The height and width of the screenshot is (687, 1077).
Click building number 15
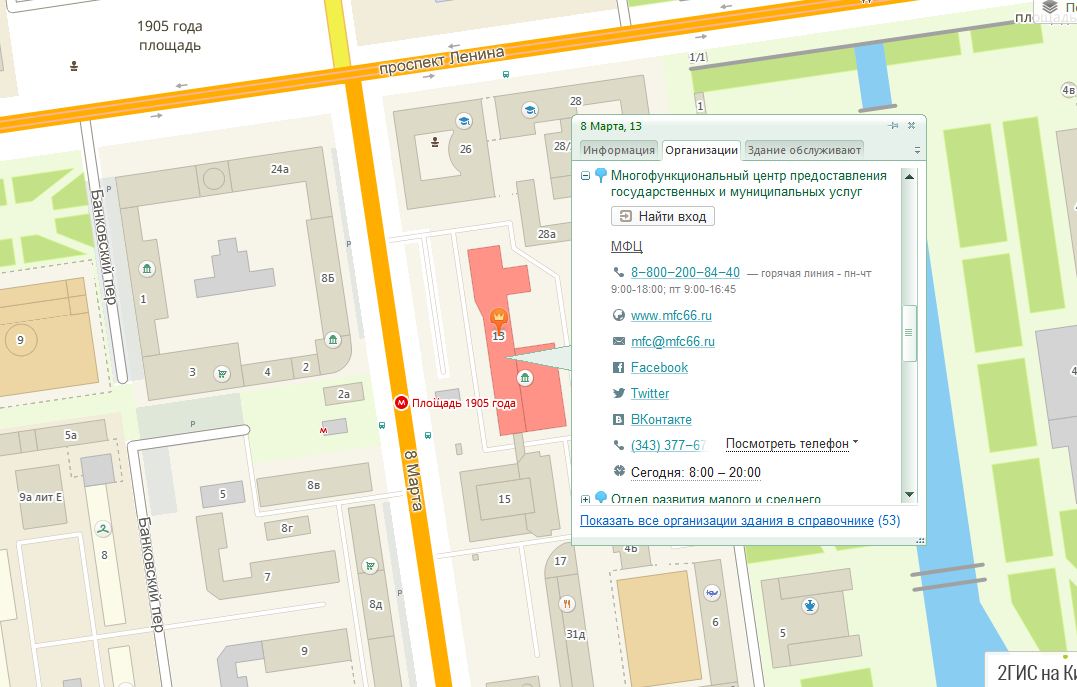coord(504,499)
